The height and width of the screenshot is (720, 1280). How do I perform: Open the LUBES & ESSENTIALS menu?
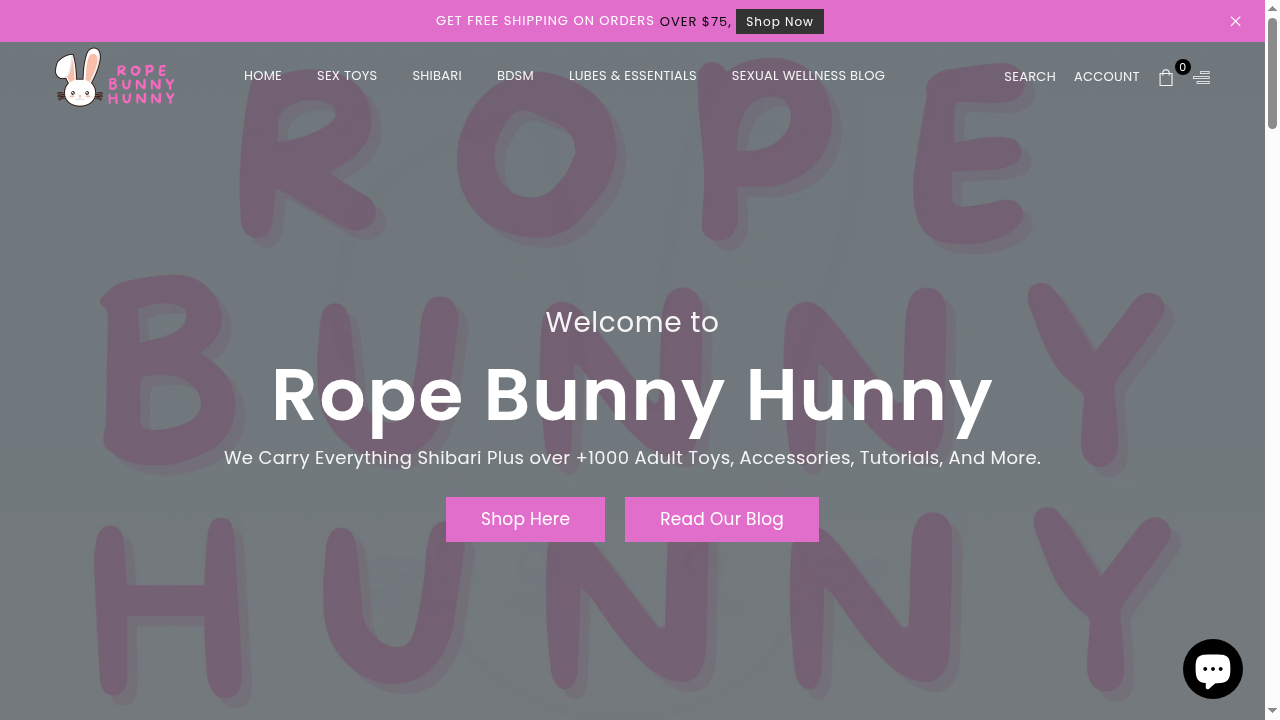(x=632, y=75)
